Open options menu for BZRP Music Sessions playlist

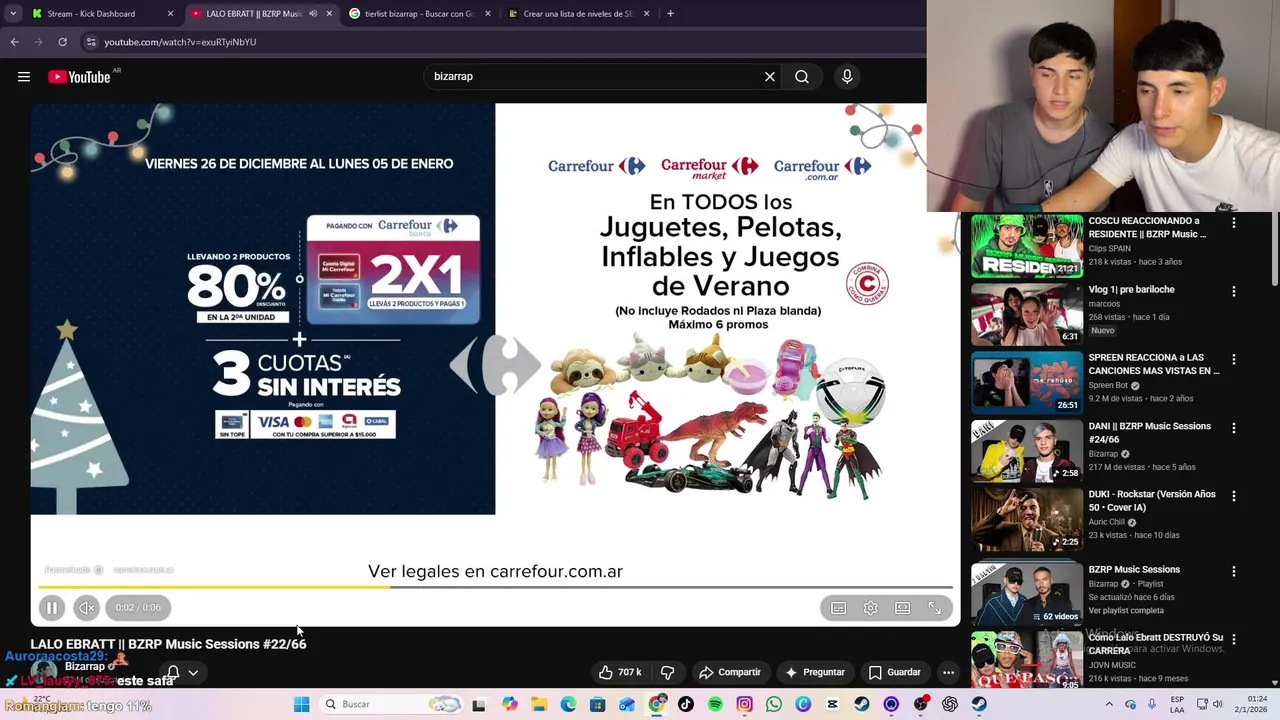click(1233, 572)
